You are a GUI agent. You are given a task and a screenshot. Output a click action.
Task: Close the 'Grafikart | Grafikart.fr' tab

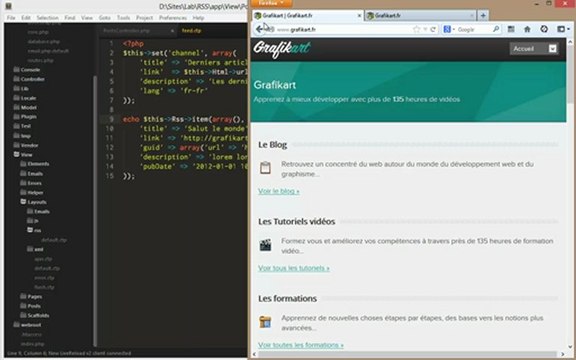[x=359, y=15]
